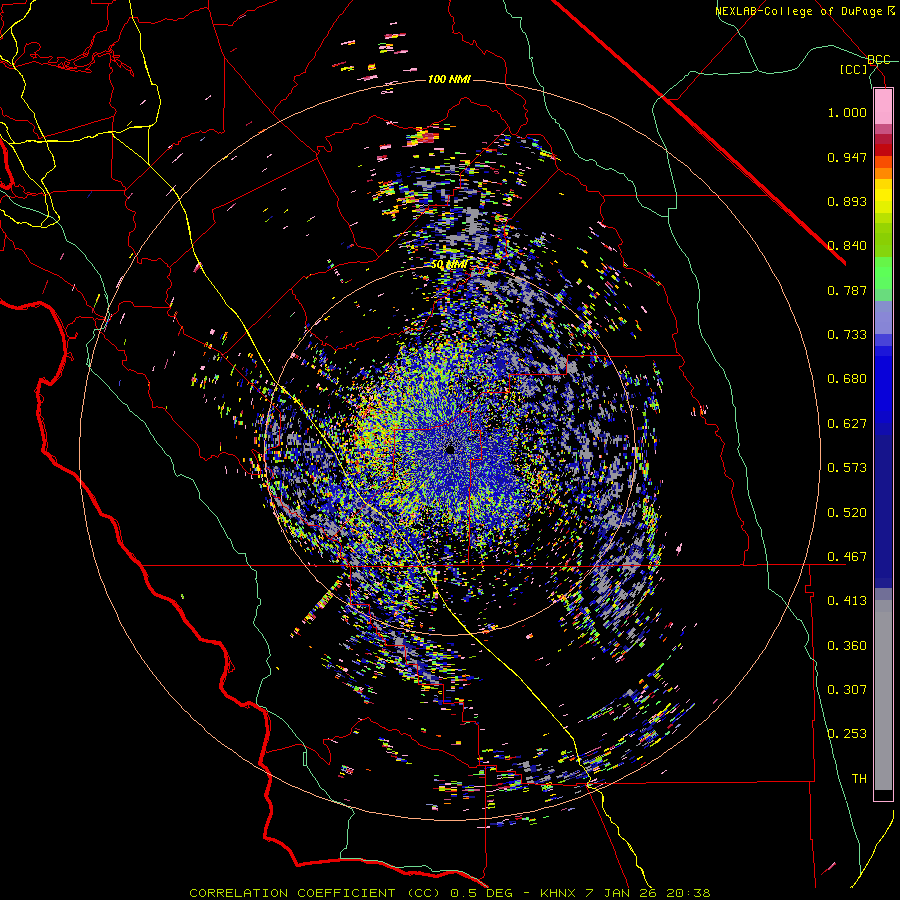Viewport: 900px width, 900px height.
Task: Click the 0.253 scale value
Action: 847,734
